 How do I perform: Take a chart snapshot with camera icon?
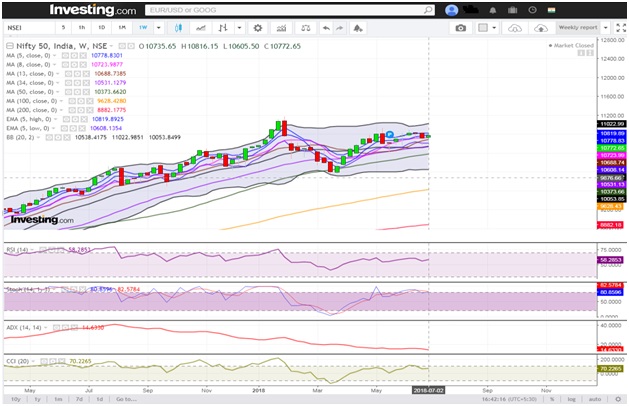click(x=461, y=28)
